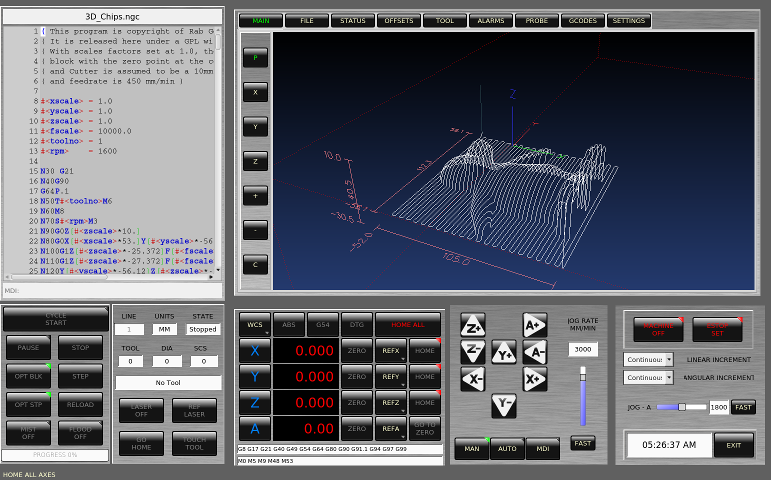
Task: Switch preview to Z view
Action: (x=256, y=161)
